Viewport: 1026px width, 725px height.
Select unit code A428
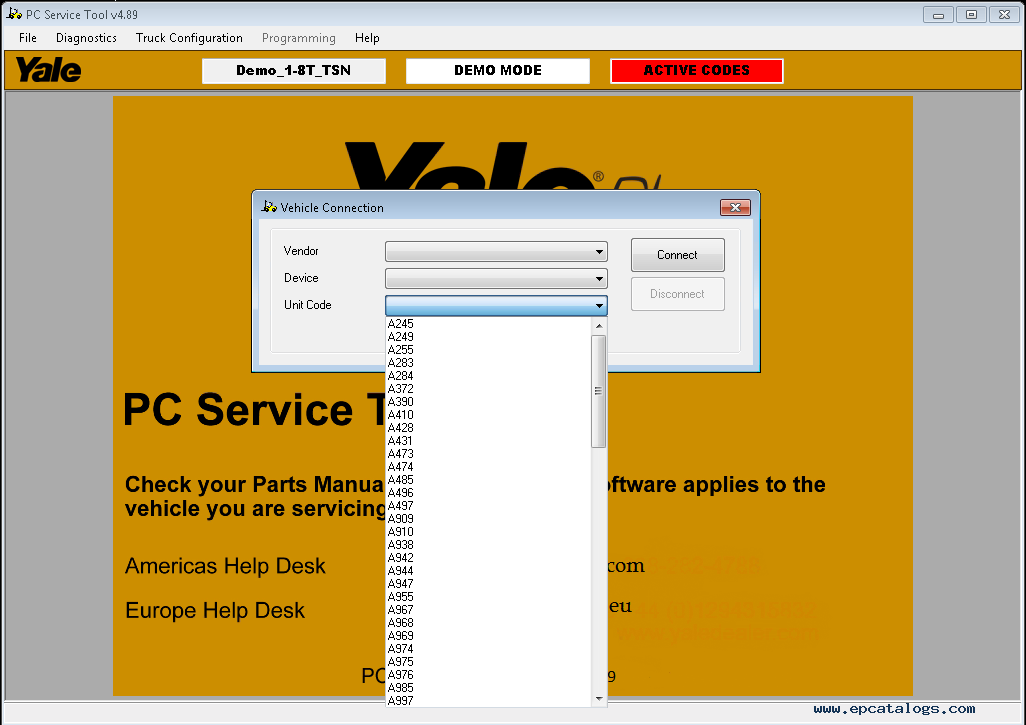coord(488,428)
